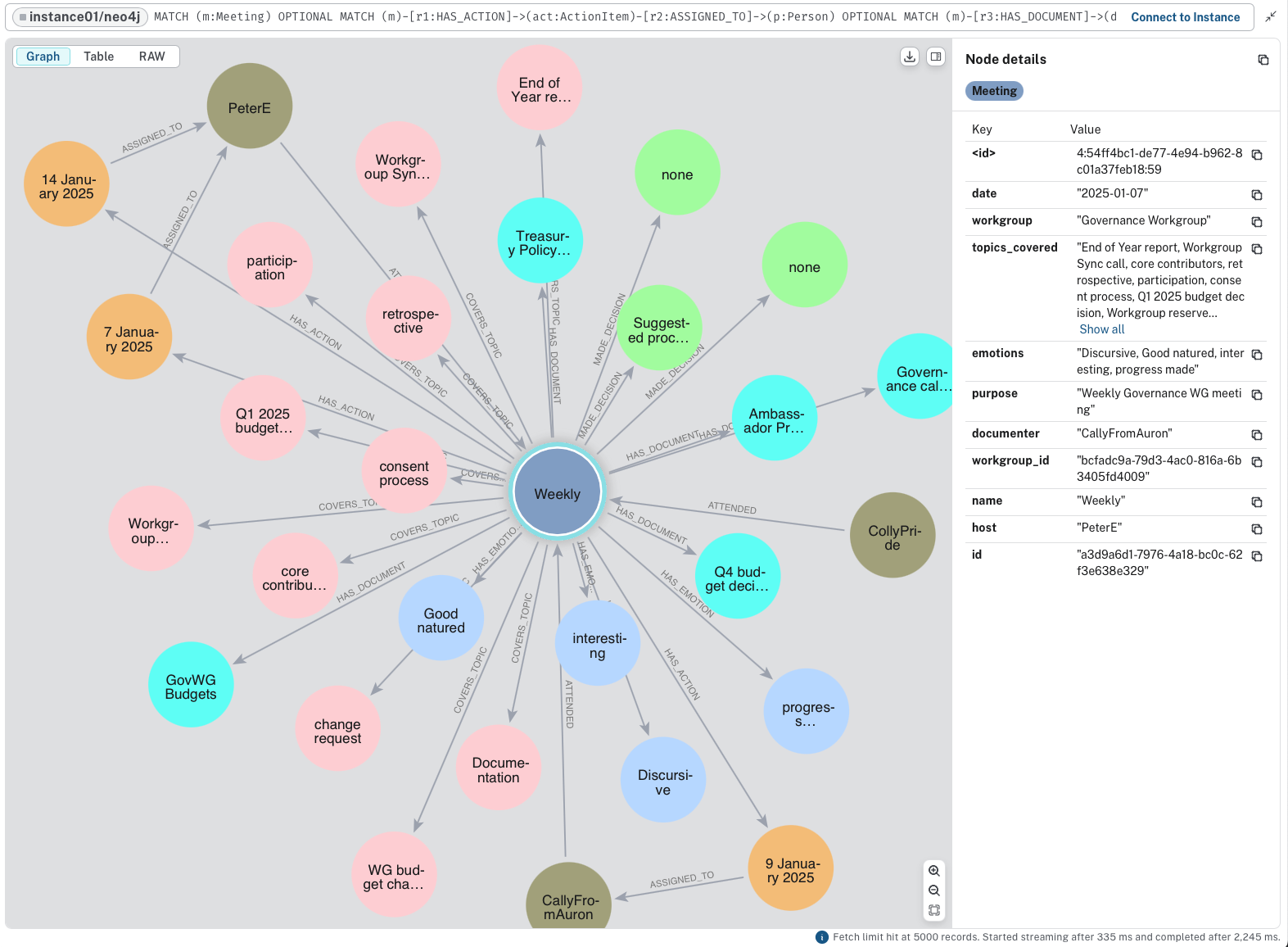Toggle the node details side panel
Image resolution: width=1288 pixels, height=947 pixels.
[936, 57]
